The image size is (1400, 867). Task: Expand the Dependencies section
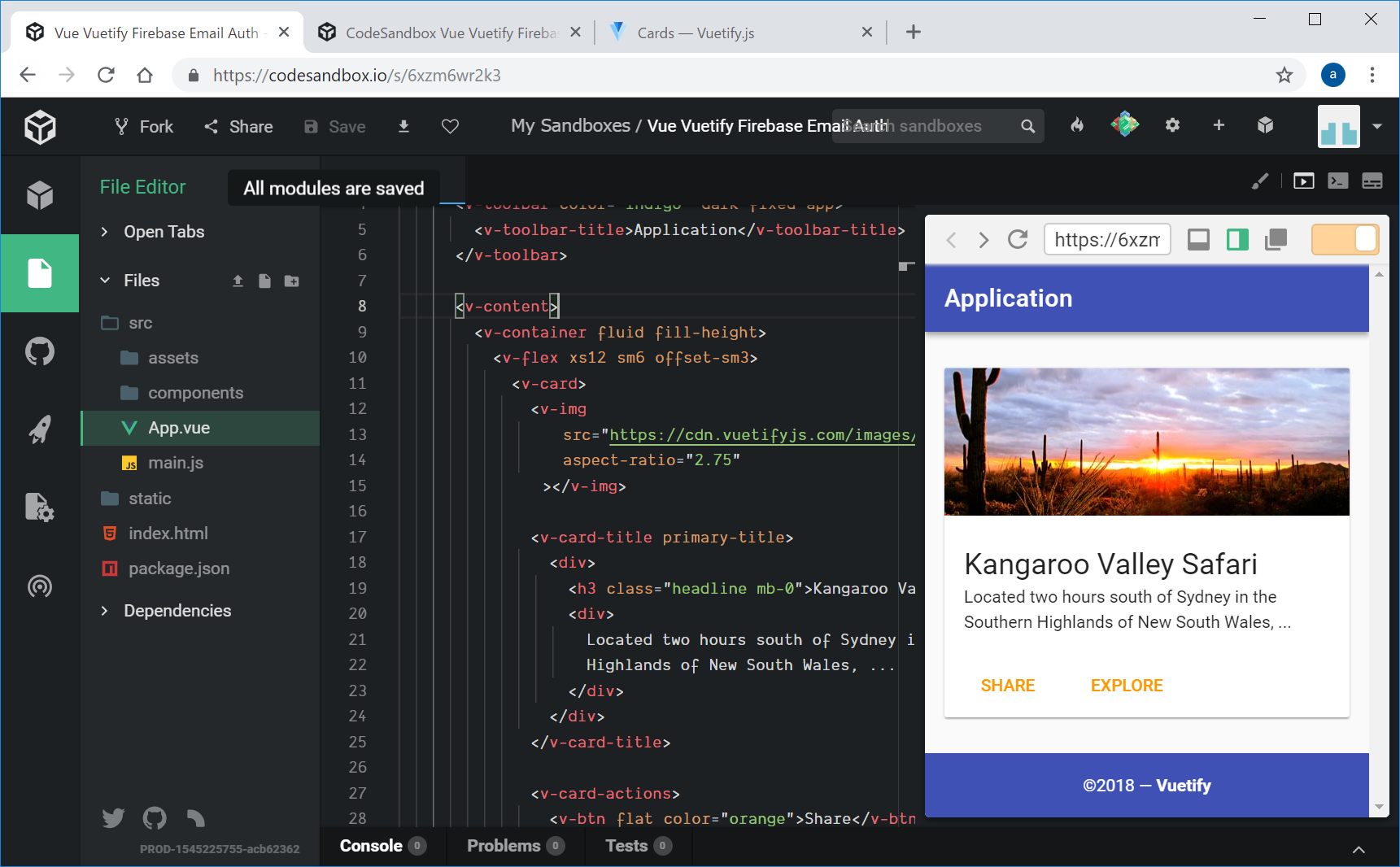click(177, 611)
